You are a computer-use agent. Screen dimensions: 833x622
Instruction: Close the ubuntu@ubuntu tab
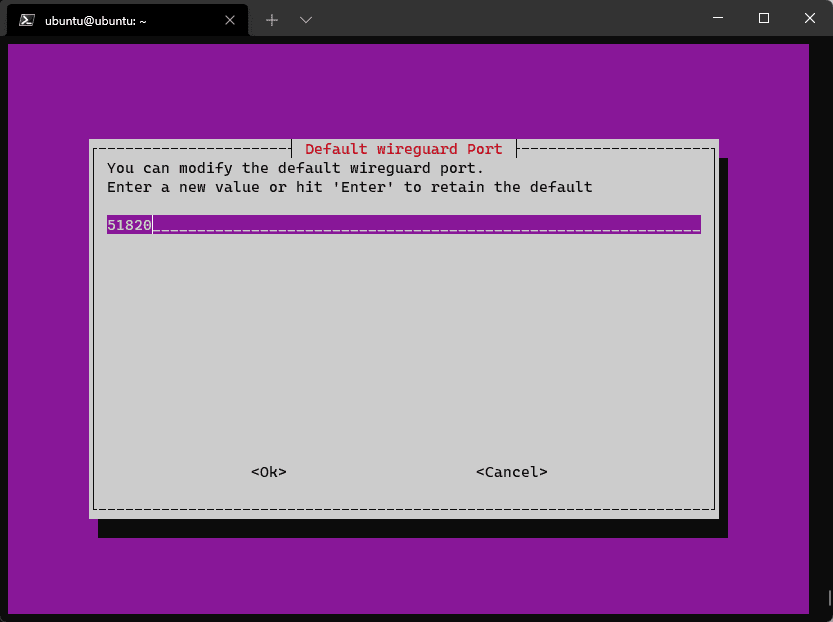(230, 20)
